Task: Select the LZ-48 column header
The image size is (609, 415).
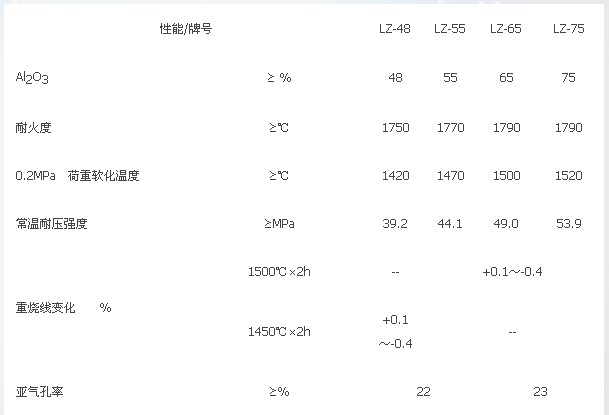Action: [395, 29]
